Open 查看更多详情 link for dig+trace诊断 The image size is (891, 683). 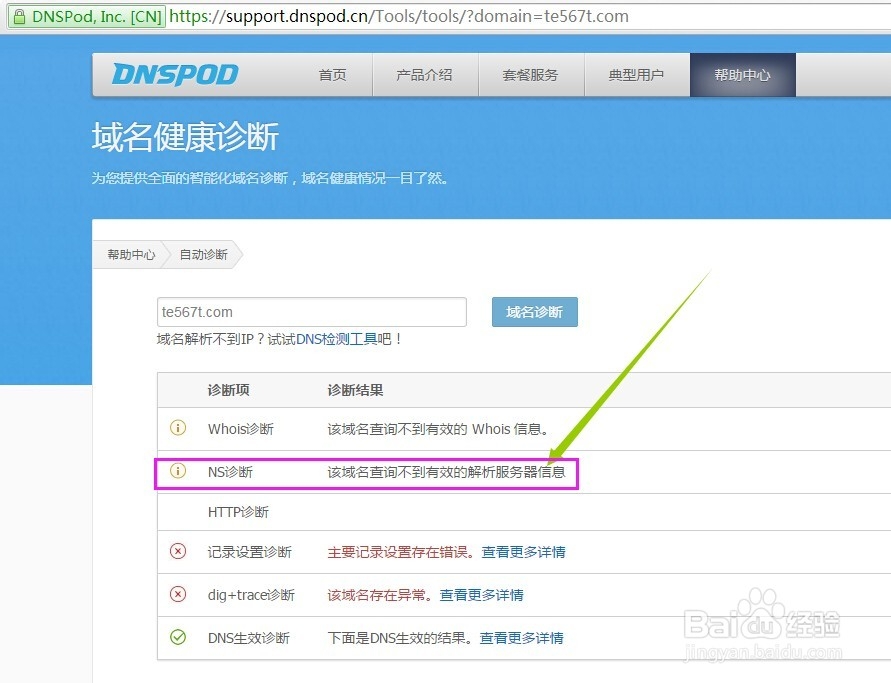pos(481,595)
